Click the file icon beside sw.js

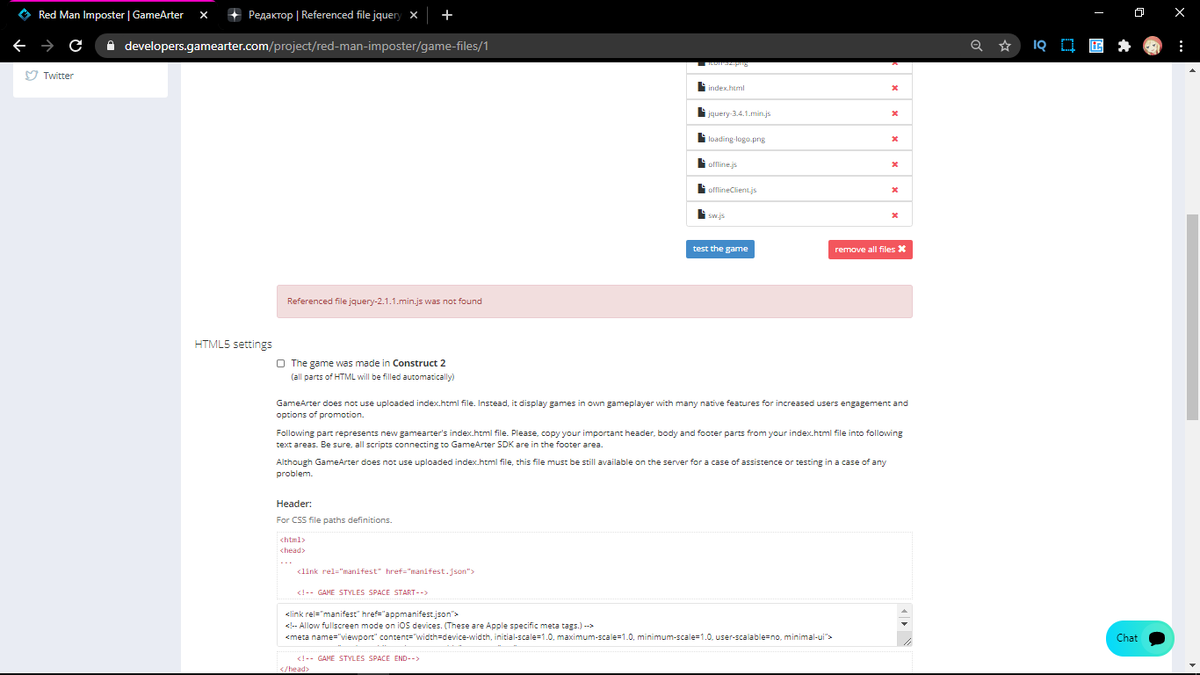pos(700,213)
